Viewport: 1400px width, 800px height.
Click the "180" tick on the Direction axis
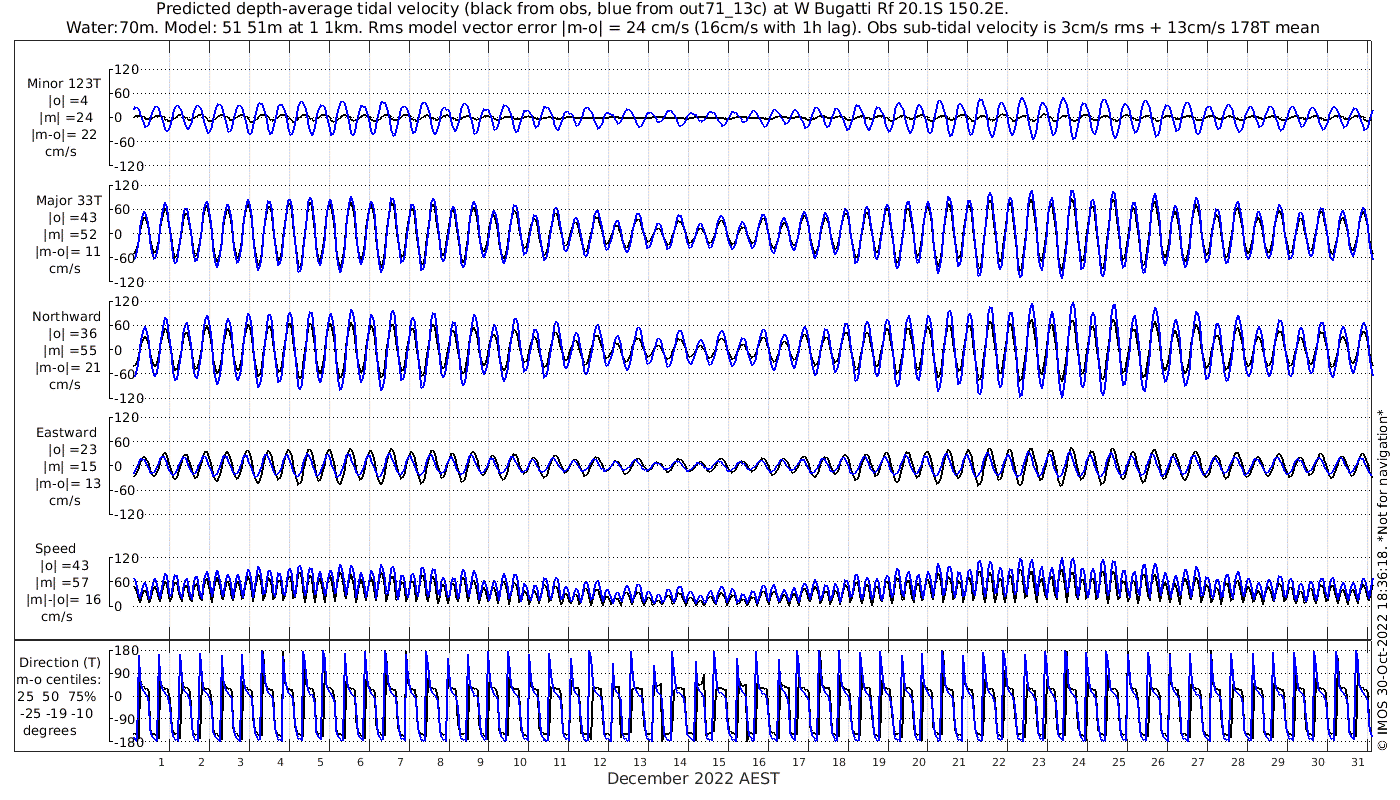pos(125,650)
